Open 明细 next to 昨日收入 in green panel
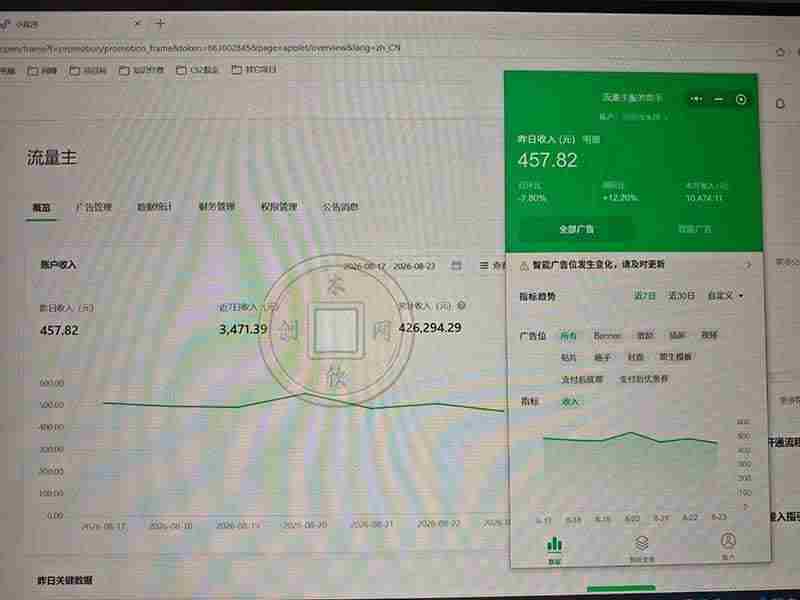Image resolution: width=800 pixels, height=600 pixels. pos(591,139)
